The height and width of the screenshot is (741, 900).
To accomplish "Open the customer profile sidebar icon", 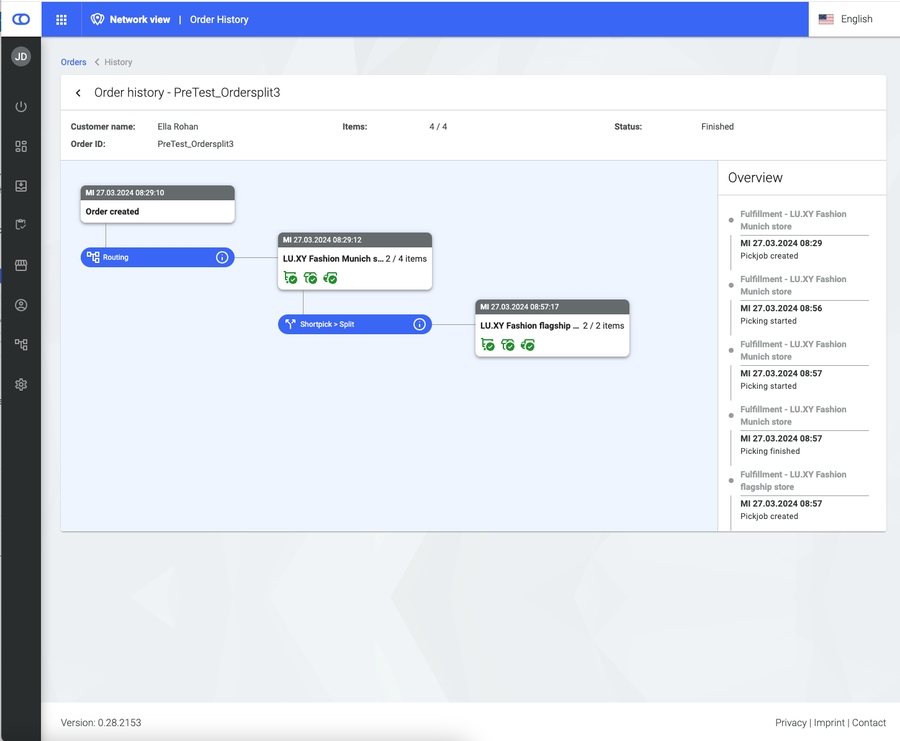I will 21,305.
